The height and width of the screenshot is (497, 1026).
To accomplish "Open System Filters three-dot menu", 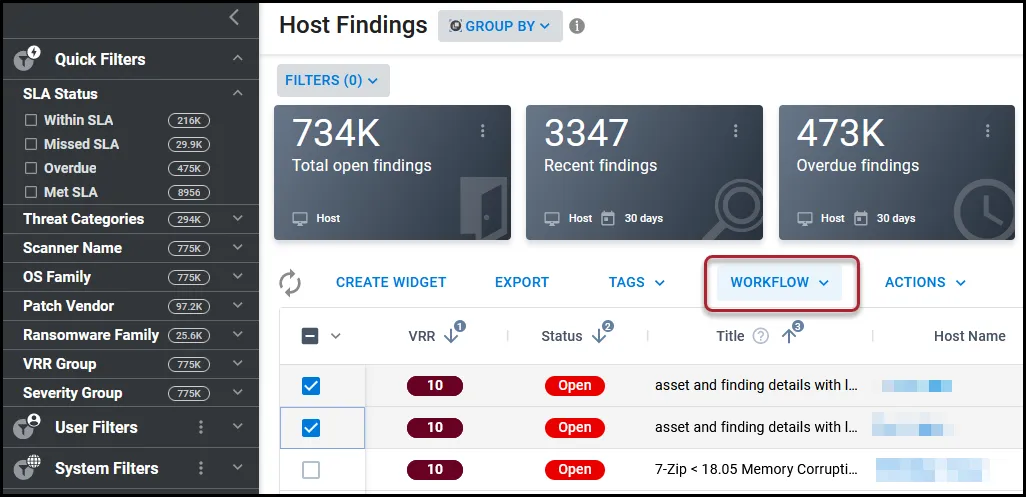I will [x=201, y=468].
